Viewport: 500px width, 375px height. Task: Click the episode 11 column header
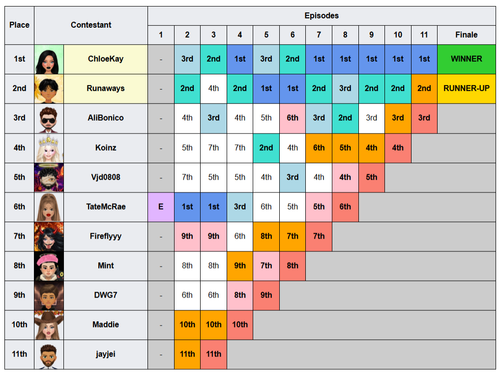tap(424, 35)
